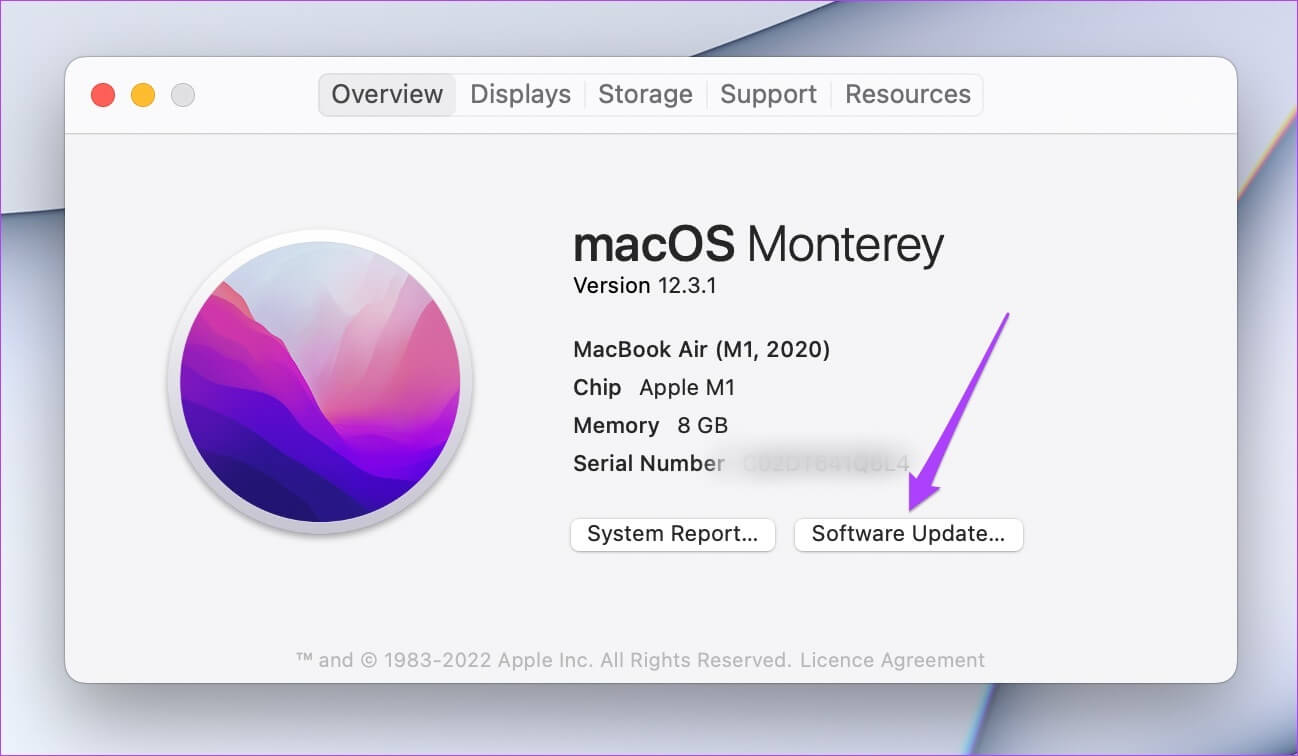The height and width of the screenshot is (756, 1298).
Task: Open System Report
Action: 672,534
